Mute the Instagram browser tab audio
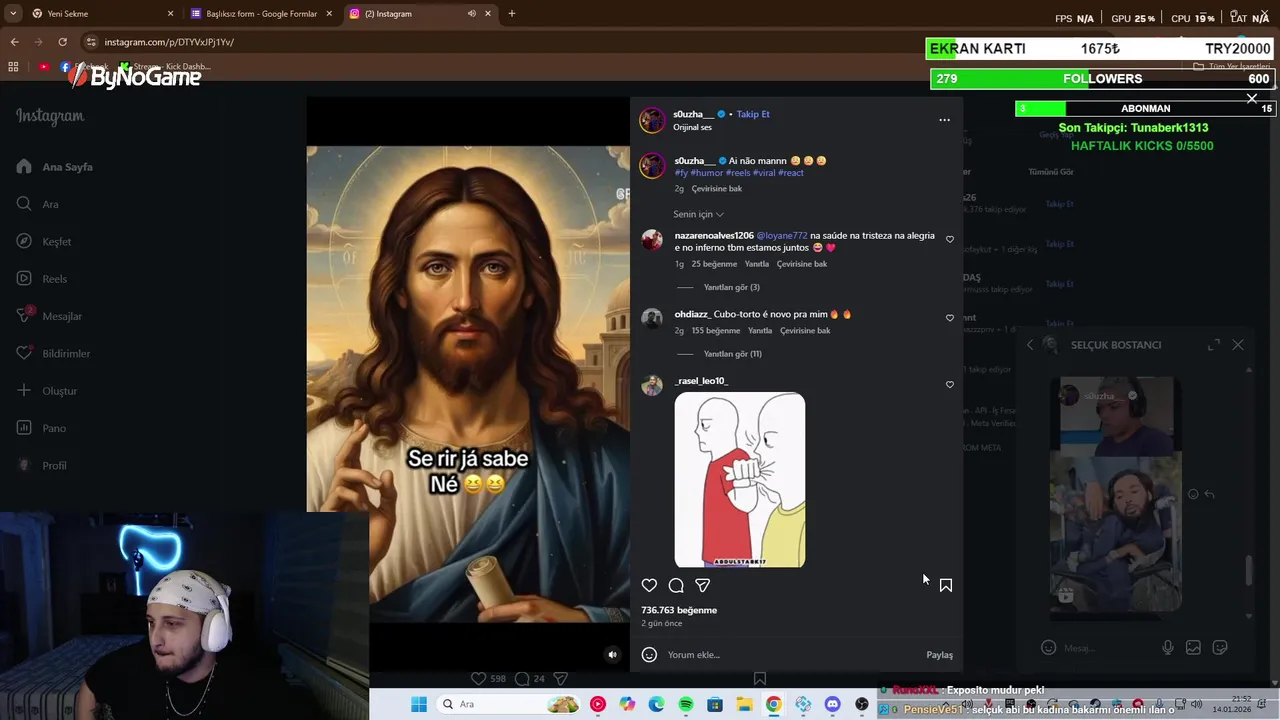The image size is (1280, 720). point(472,14)
